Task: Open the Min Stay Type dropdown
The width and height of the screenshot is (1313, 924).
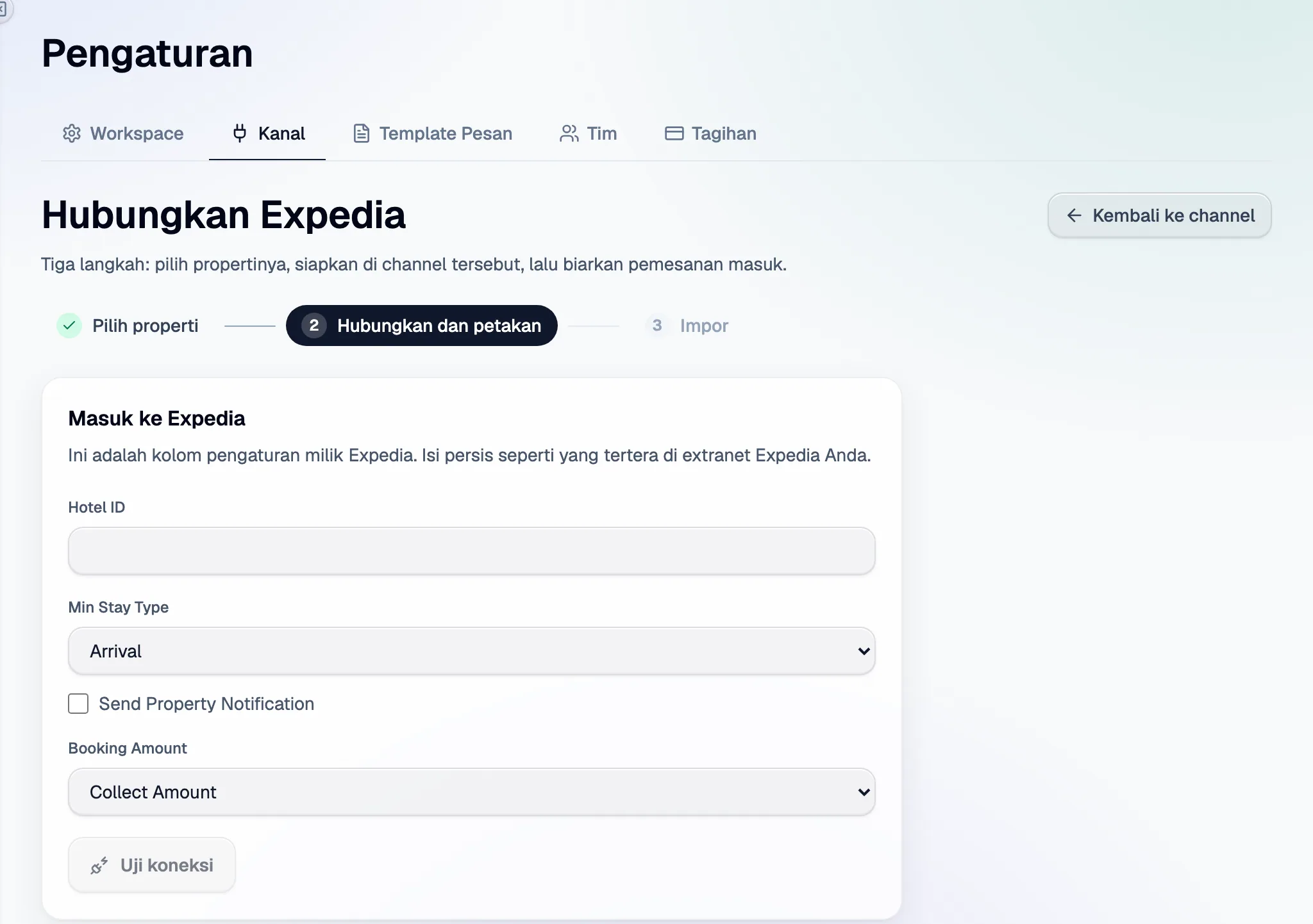Action: pos(472,651)
